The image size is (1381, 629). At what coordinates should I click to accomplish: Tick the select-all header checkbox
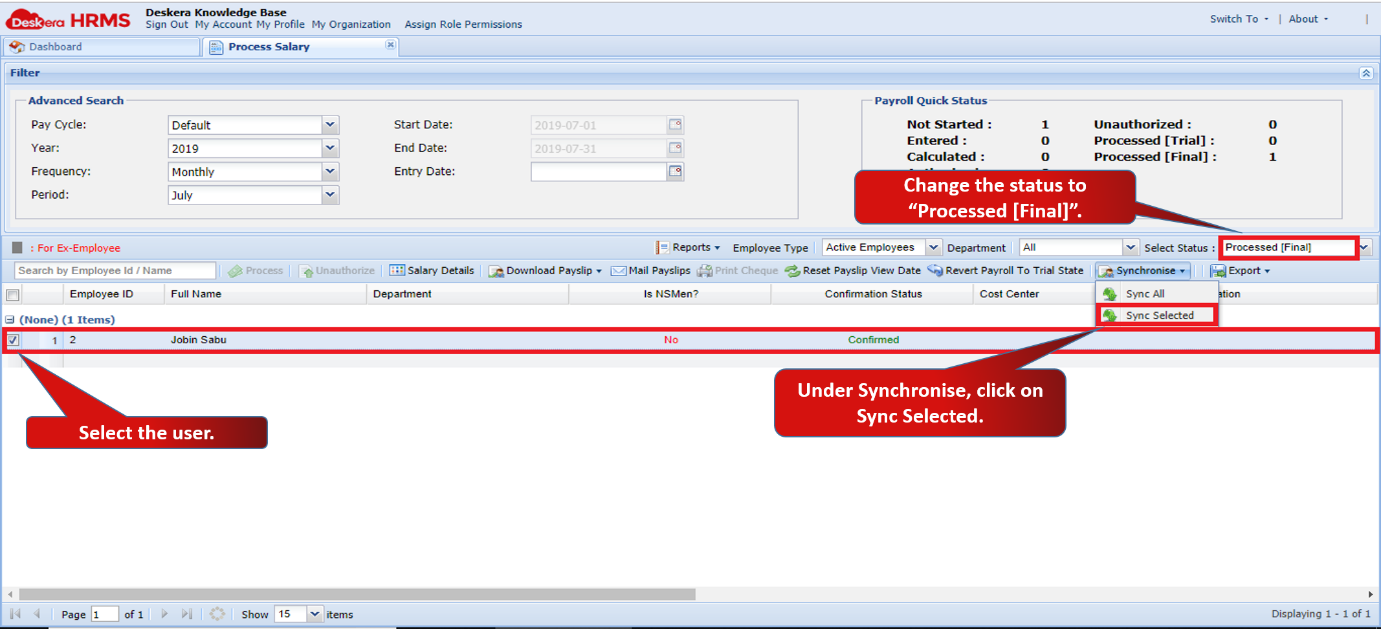pos(13,294)
